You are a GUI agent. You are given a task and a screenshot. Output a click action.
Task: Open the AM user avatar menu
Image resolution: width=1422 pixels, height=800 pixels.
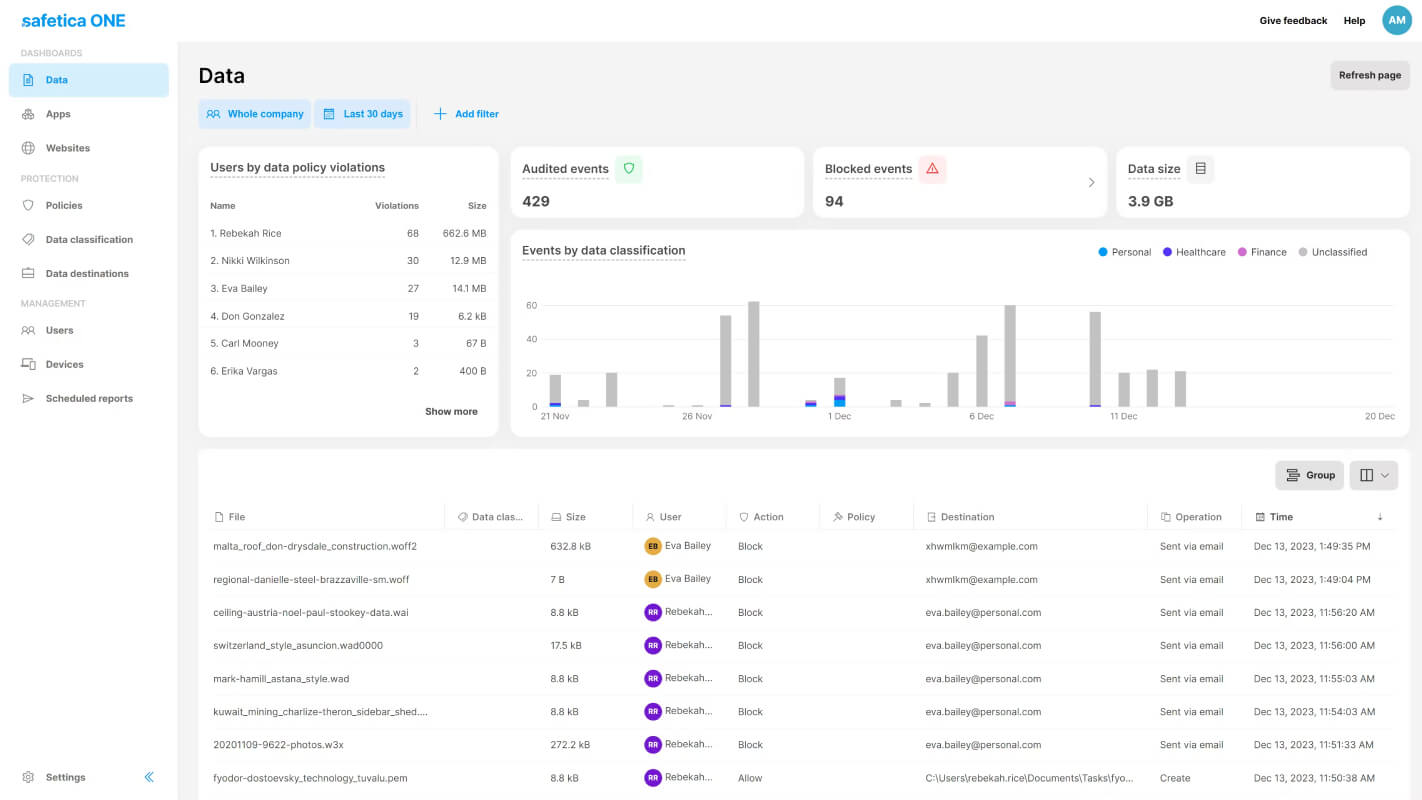[x=1397, y=20]
